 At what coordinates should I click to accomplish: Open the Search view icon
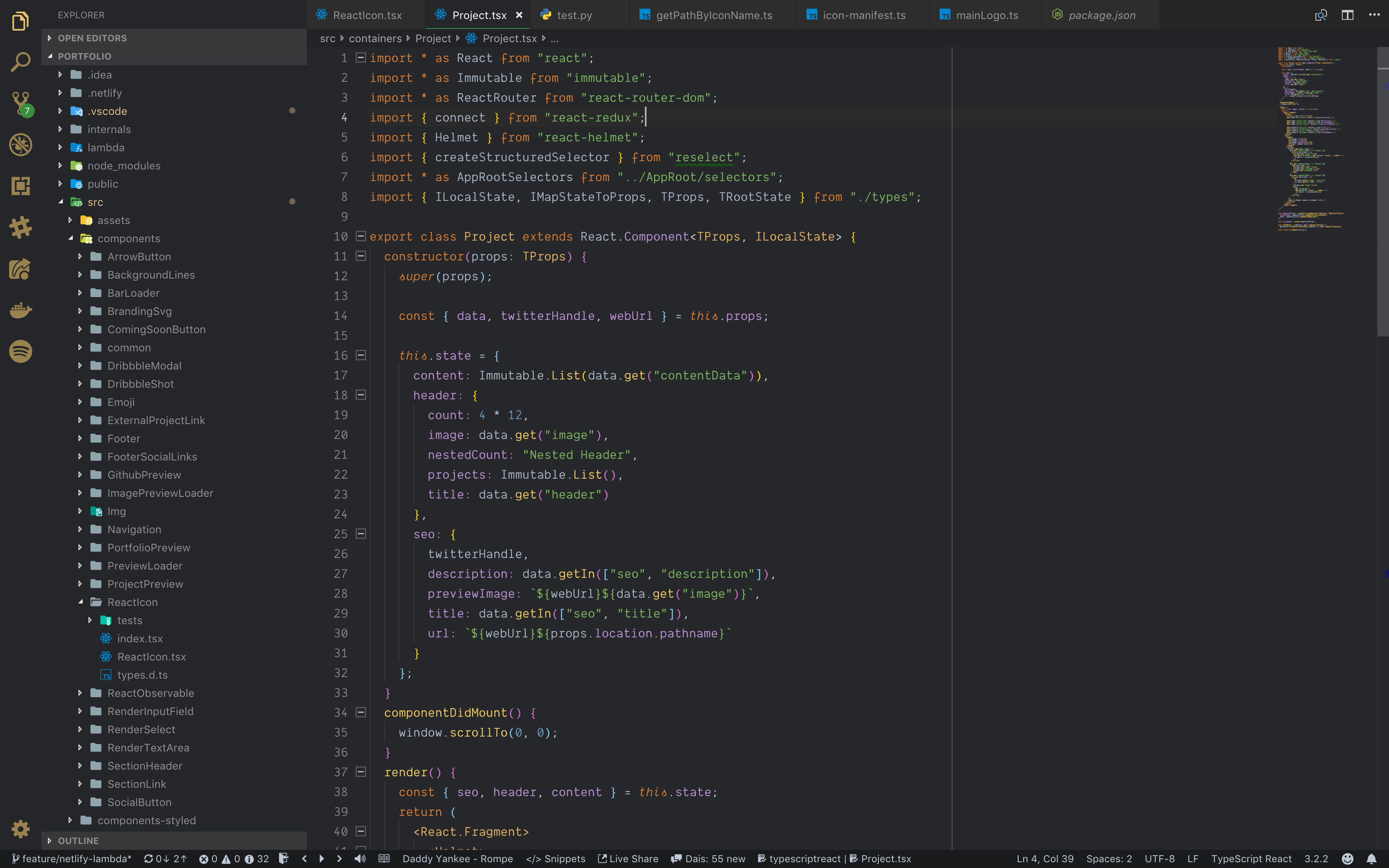[21, 62]
